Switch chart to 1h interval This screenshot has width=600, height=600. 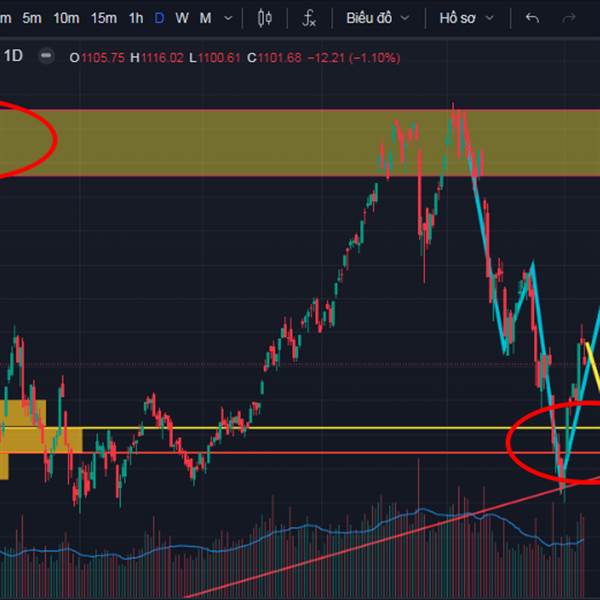tap(136, 18)
